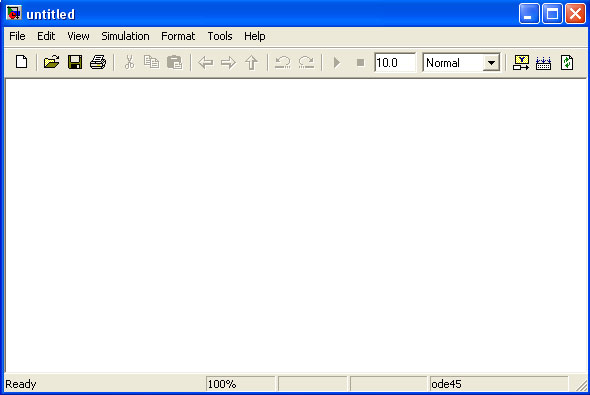Start simulation with the play button
The width and height of the screenshot is (590, 395).
click(x=337, y=62)
